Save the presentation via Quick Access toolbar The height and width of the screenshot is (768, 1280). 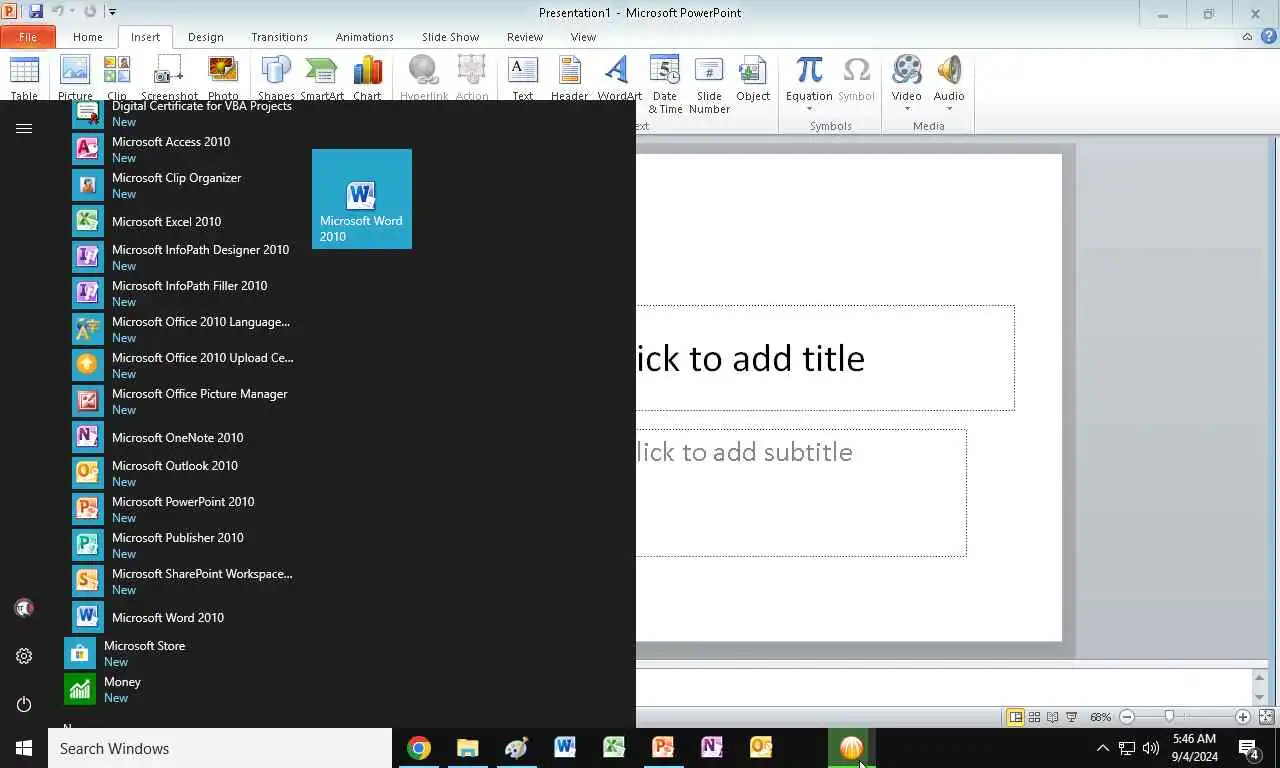pyautogui.click(x=36, y=12)
